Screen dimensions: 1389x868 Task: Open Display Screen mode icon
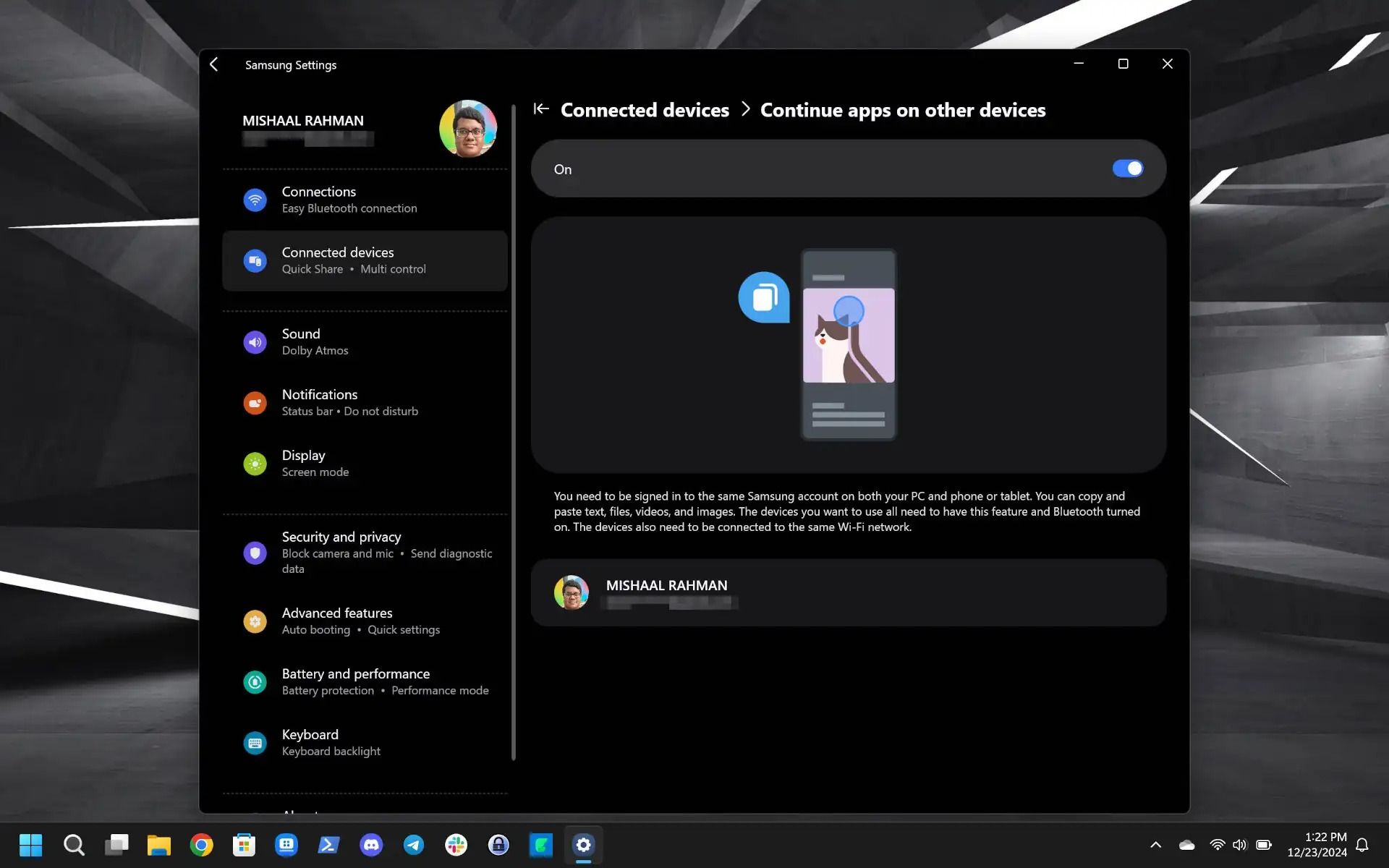tap(255, 462)
